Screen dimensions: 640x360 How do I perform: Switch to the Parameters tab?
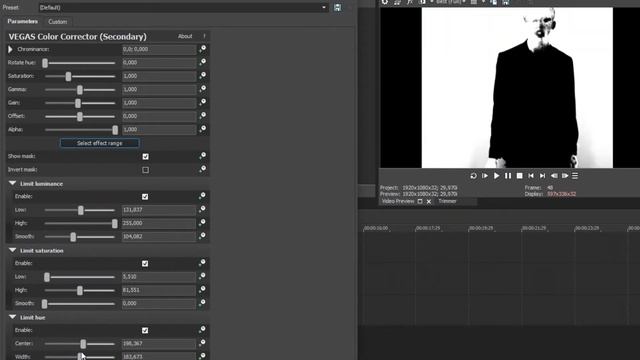(x=22, y=21)
